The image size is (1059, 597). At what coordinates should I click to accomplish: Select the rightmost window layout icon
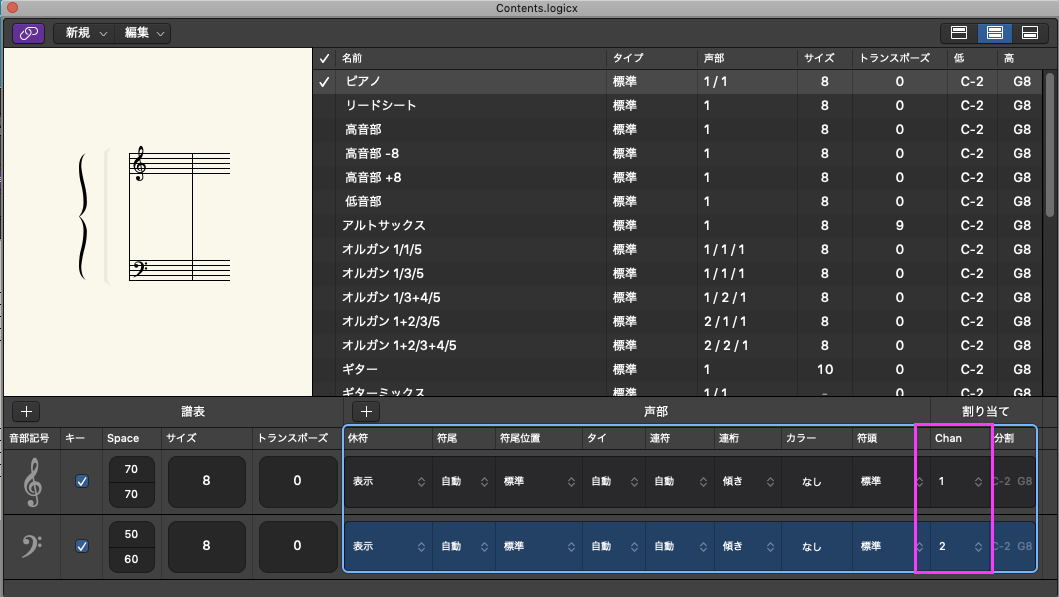click(x=1030, y=33)
